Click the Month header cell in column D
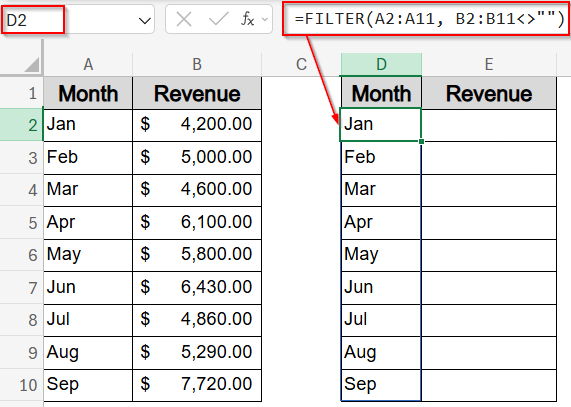This screenshot has height=407, width=571. tap(381, 93)
